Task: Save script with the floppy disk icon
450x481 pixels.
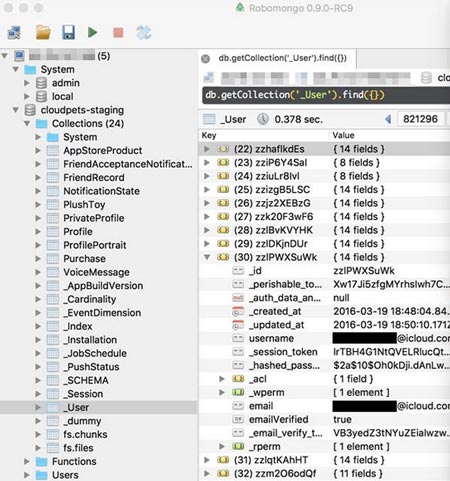Action: tap(68, 33)
